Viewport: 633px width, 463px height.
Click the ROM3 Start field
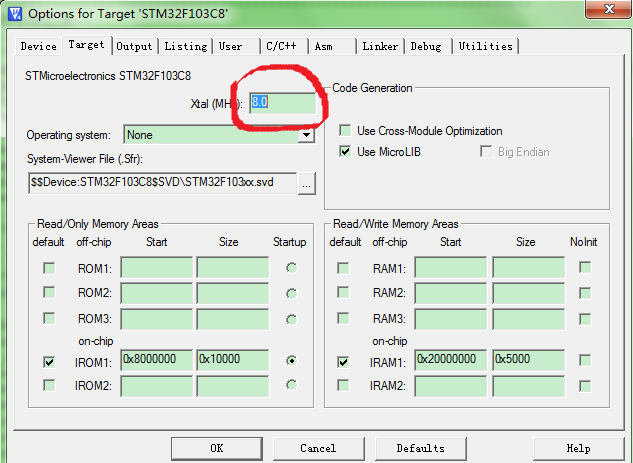[x=157, y=319]
